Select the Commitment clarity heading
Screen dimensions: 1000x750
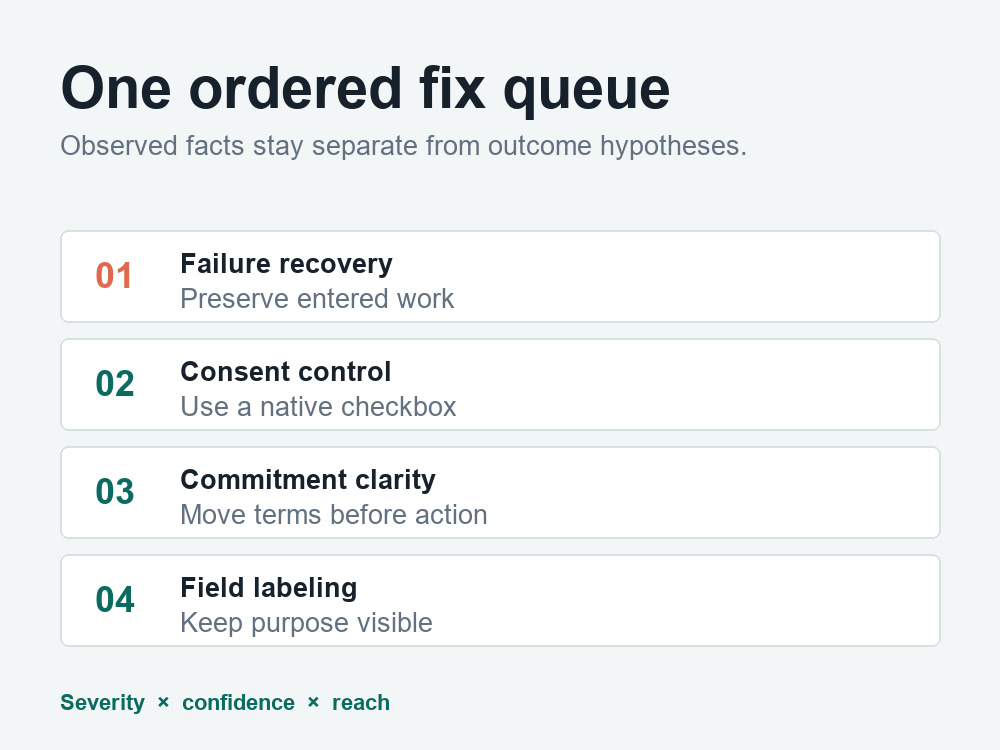pyautogui.click(x=308, y=480)
